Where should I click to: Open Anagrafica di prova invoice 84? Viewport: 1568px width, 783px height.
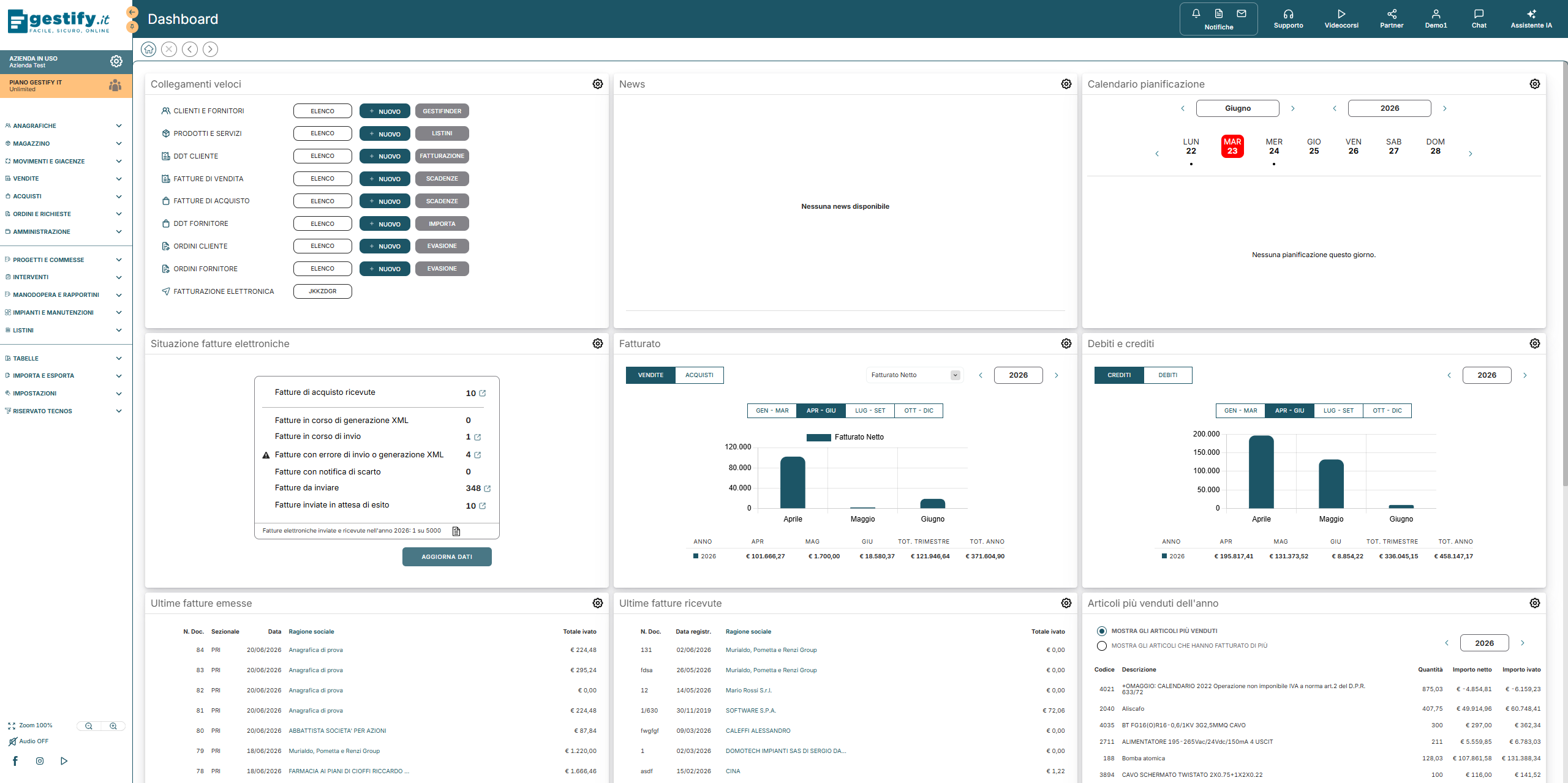pyautogui.click(x=315, y=650)
